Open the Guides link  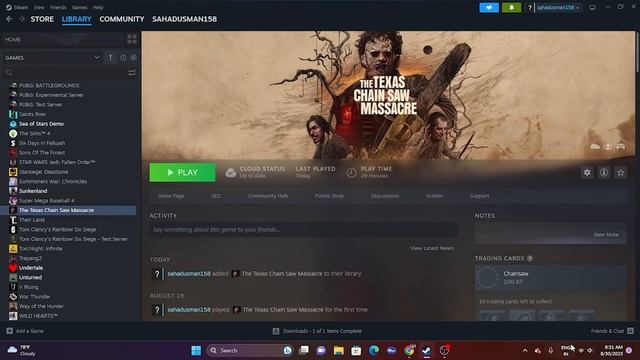coord(434,196)
